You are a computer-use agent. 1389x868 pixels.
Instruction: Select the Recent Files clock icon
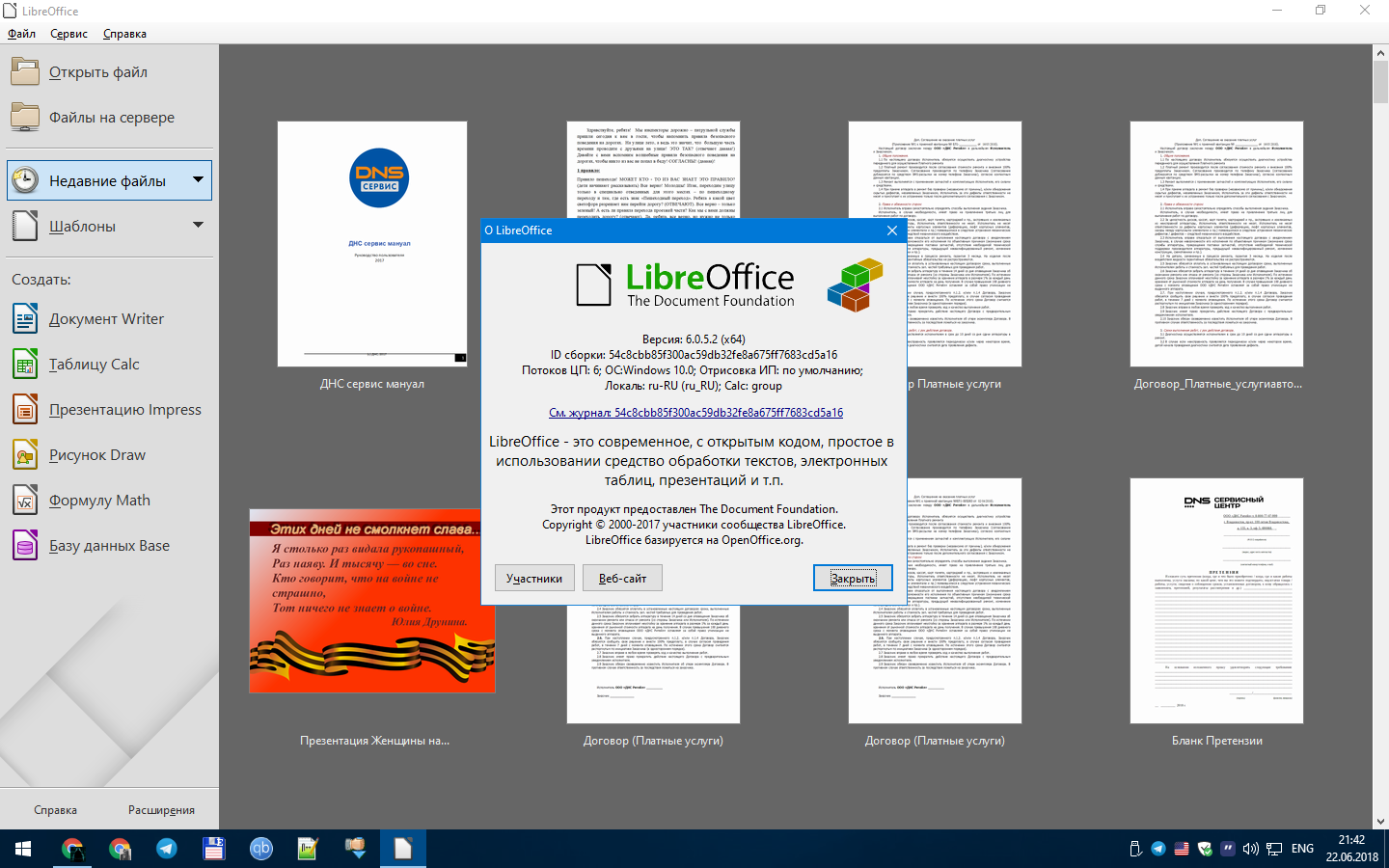pyautogui.click(x=25, y=180)
